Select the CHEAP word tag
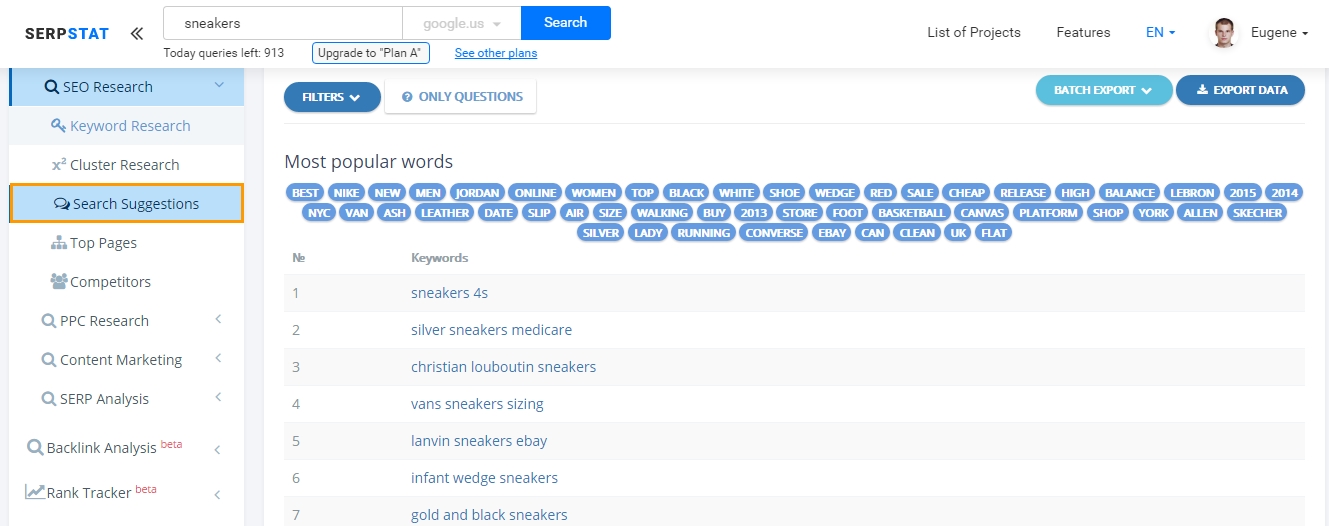The image size is (1329, 526). click(x=967, y=193)
